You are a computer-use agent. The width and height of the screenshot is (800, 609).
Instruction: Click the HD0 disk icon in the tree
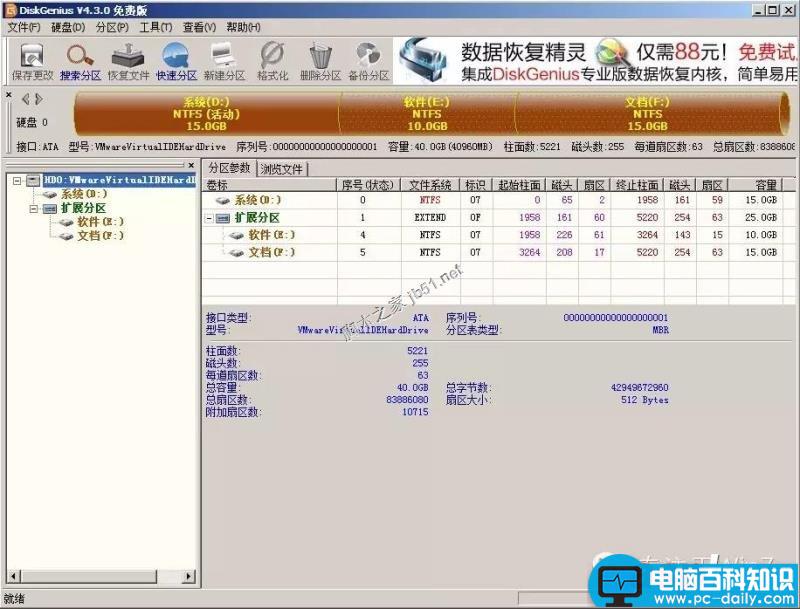coord(33,180)
